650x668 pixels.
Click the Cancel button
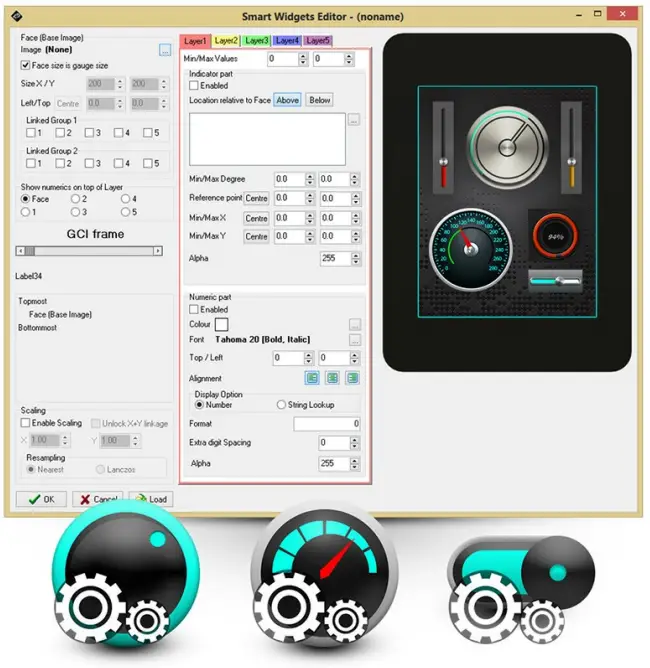(x=98, y=499)
